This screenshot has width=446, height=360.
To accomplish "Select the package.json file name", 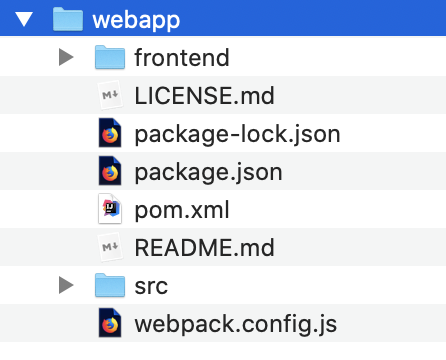I will (208, 172).
